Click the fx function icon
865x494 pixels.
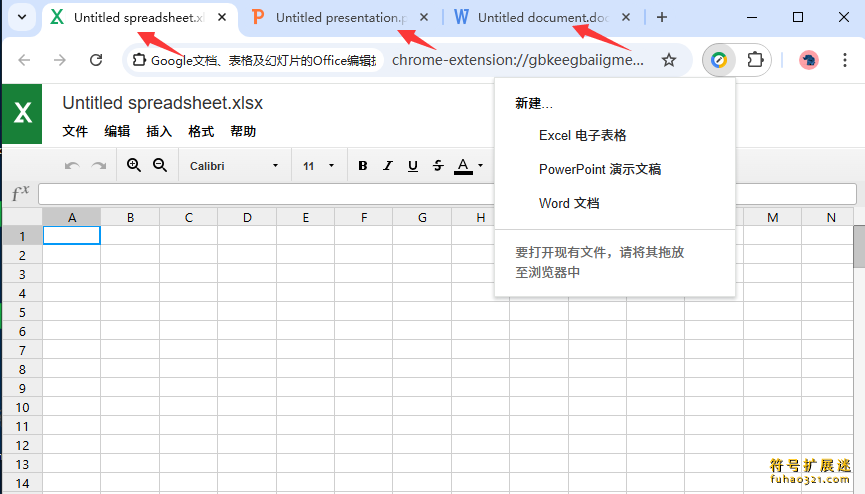pos(20,194)
